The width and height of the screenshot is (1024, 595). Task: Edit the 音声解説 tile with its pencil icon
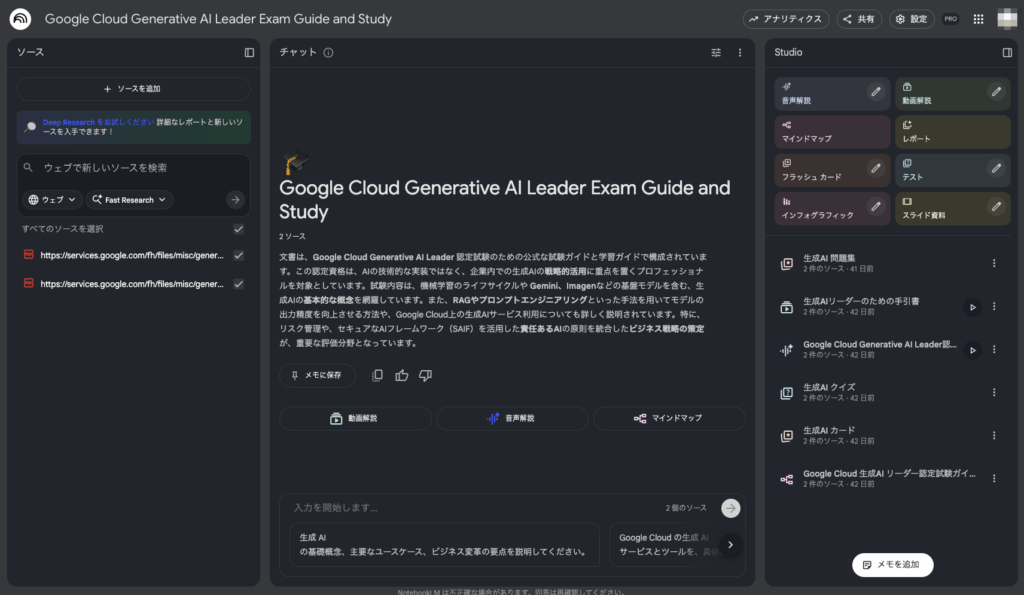[x=876, y=92]
